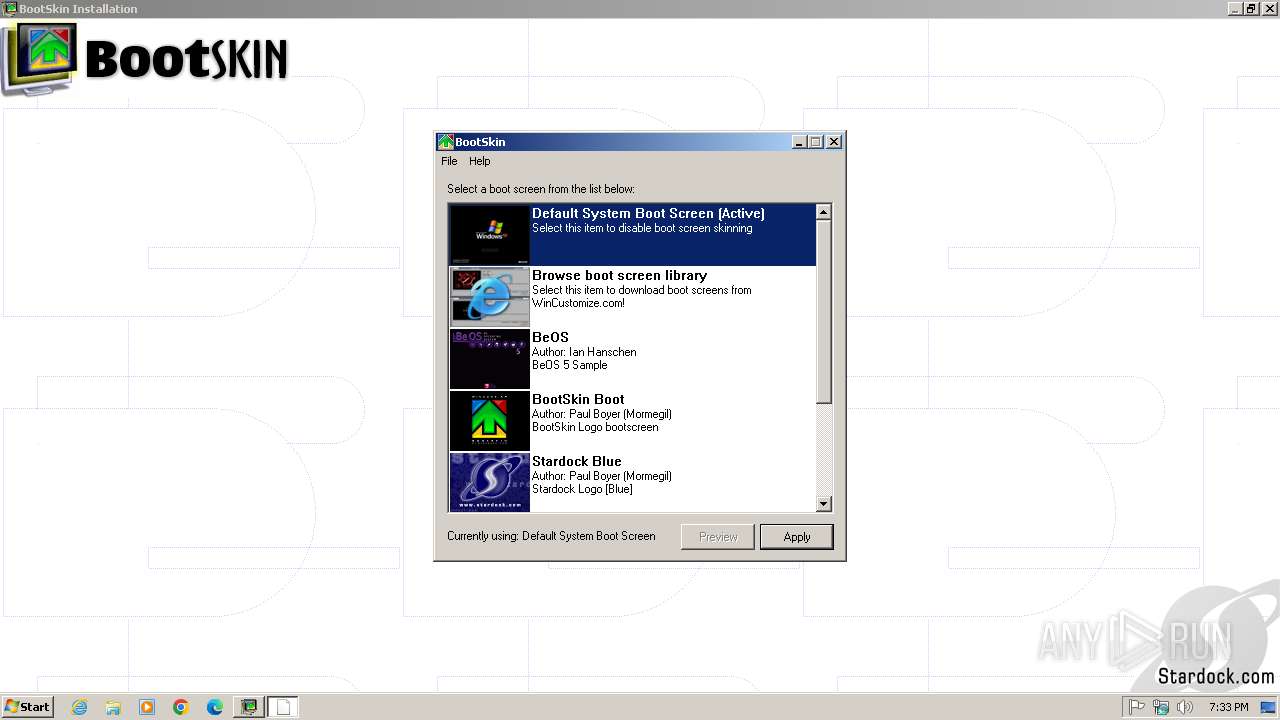Click the Browse boot screen library icon

(x=489, y=296)
